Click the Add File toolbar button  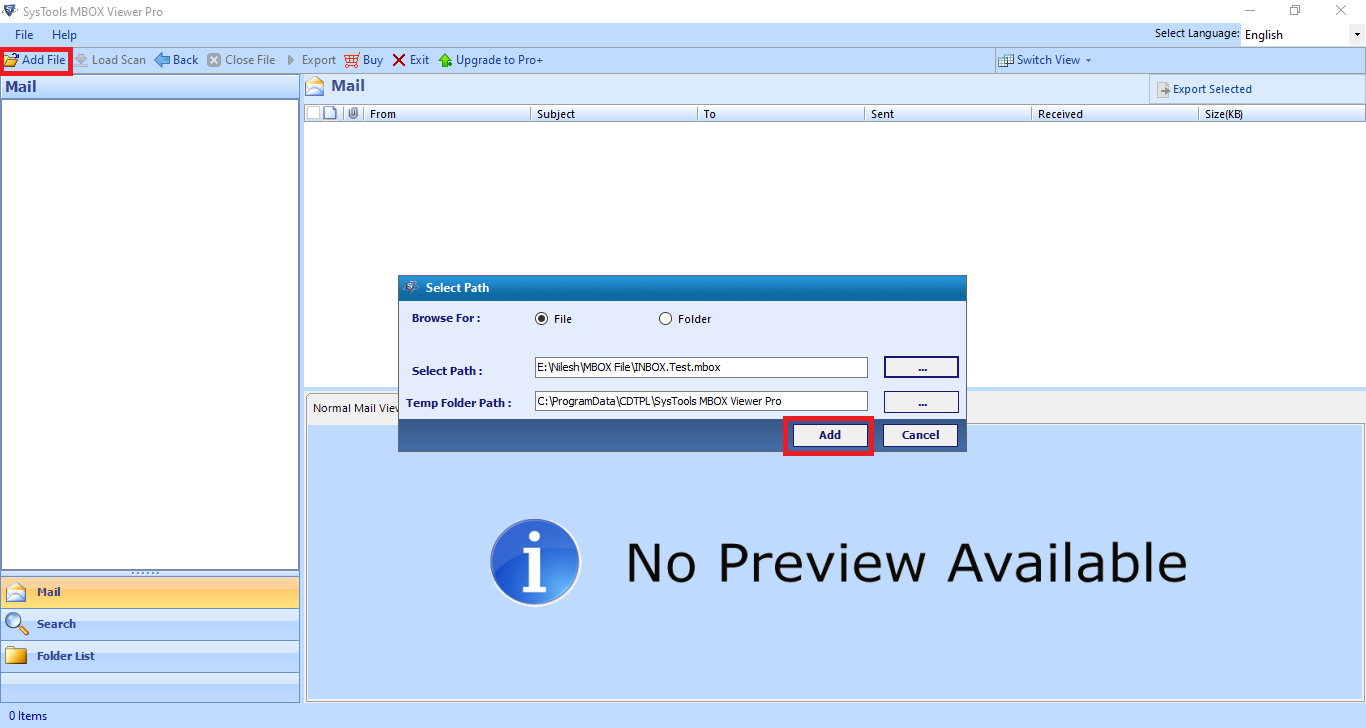click(35, 60)
